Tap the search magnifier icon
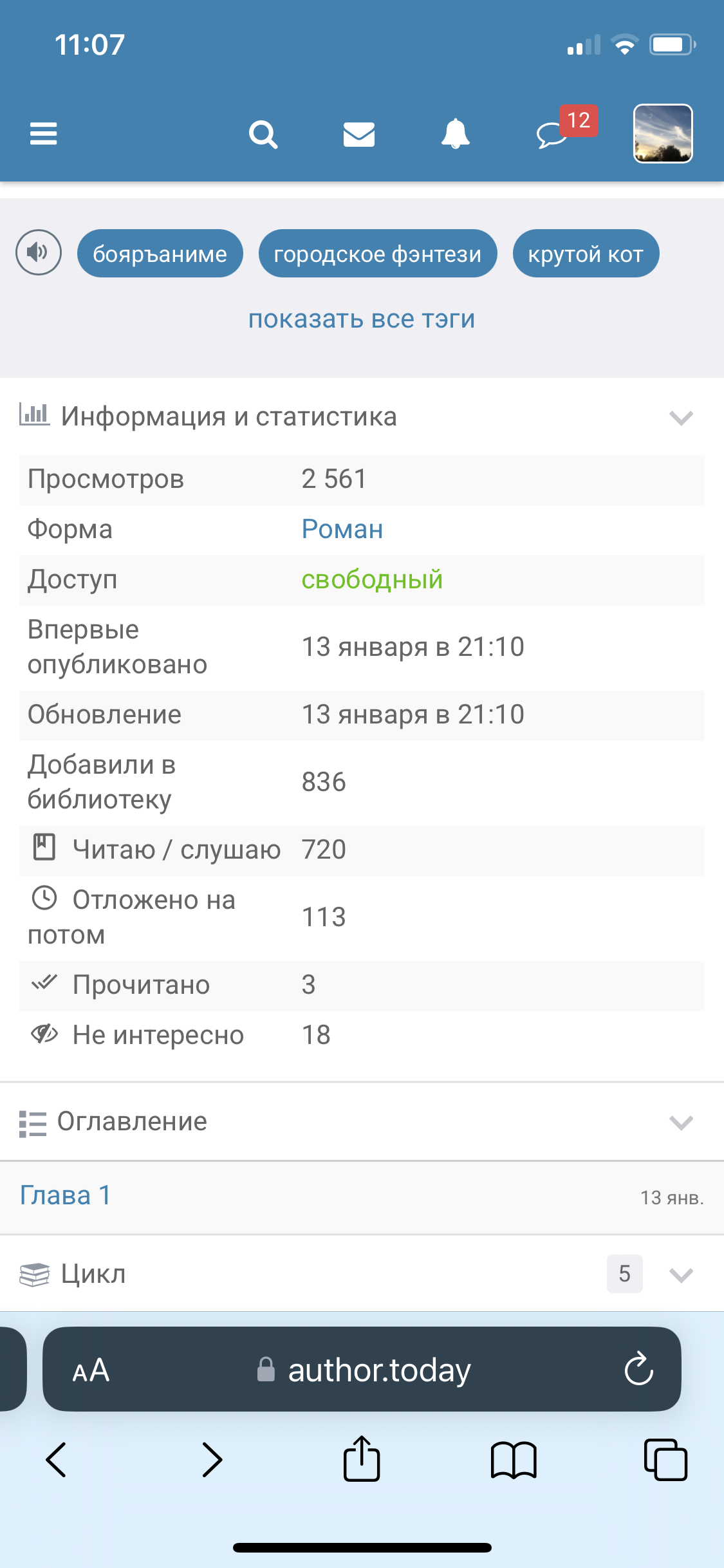This screenshot has width=724, height=1568. point(263,135)
